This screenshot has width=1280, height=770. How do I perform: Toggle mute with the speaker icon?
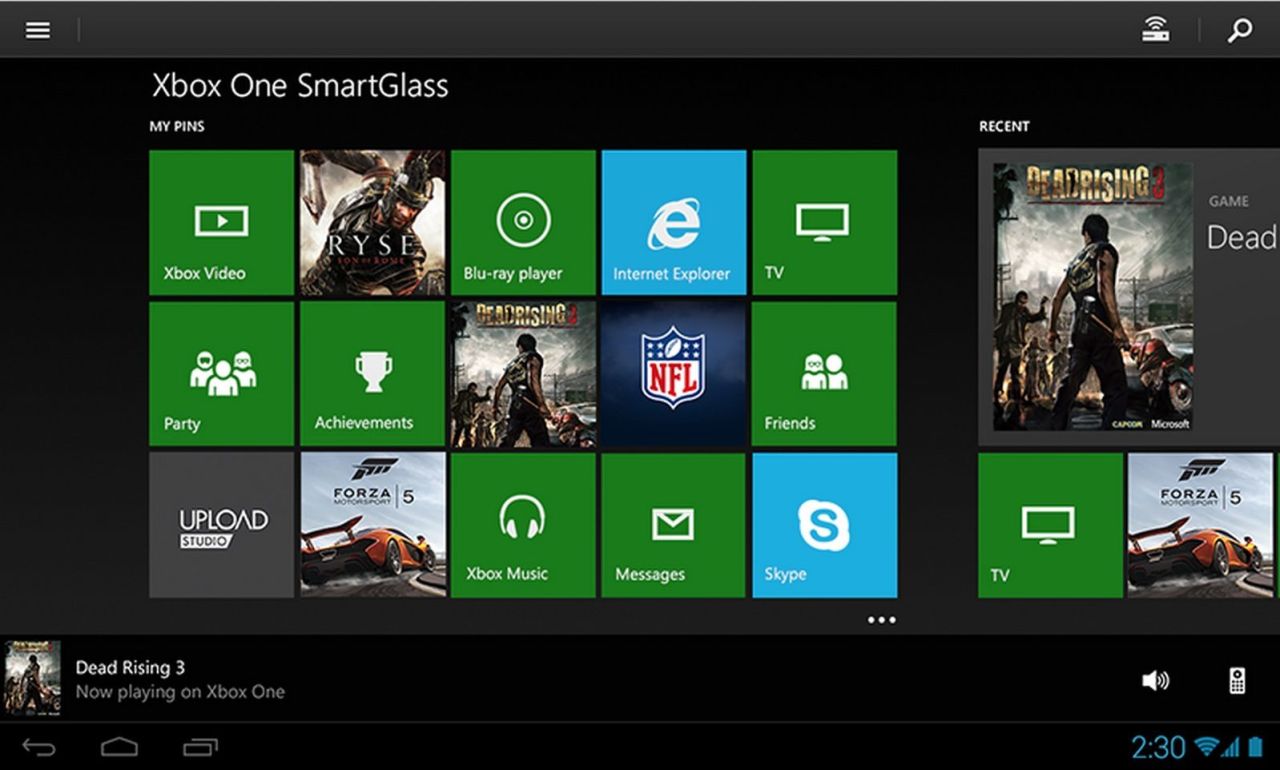1155,681
